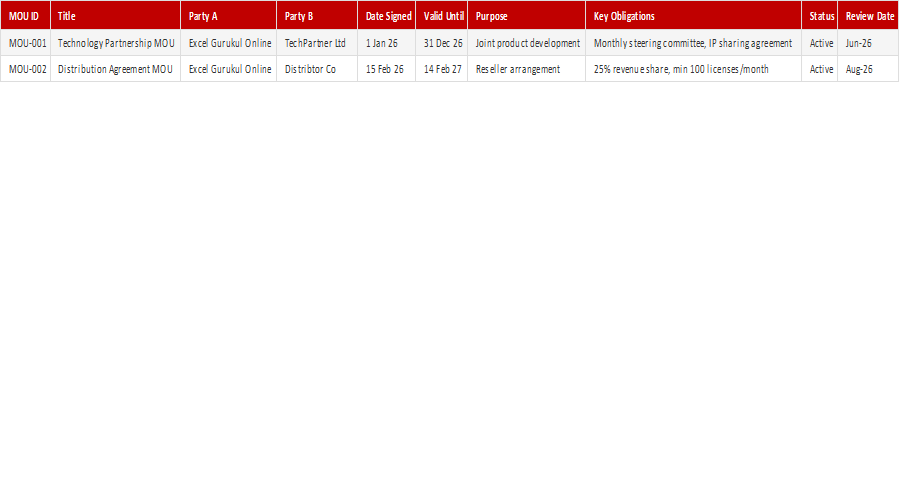Select the Distribtor Co cell
Image resolution: width=900 pixels, height=500 pixels.
[x=317, y=69]
